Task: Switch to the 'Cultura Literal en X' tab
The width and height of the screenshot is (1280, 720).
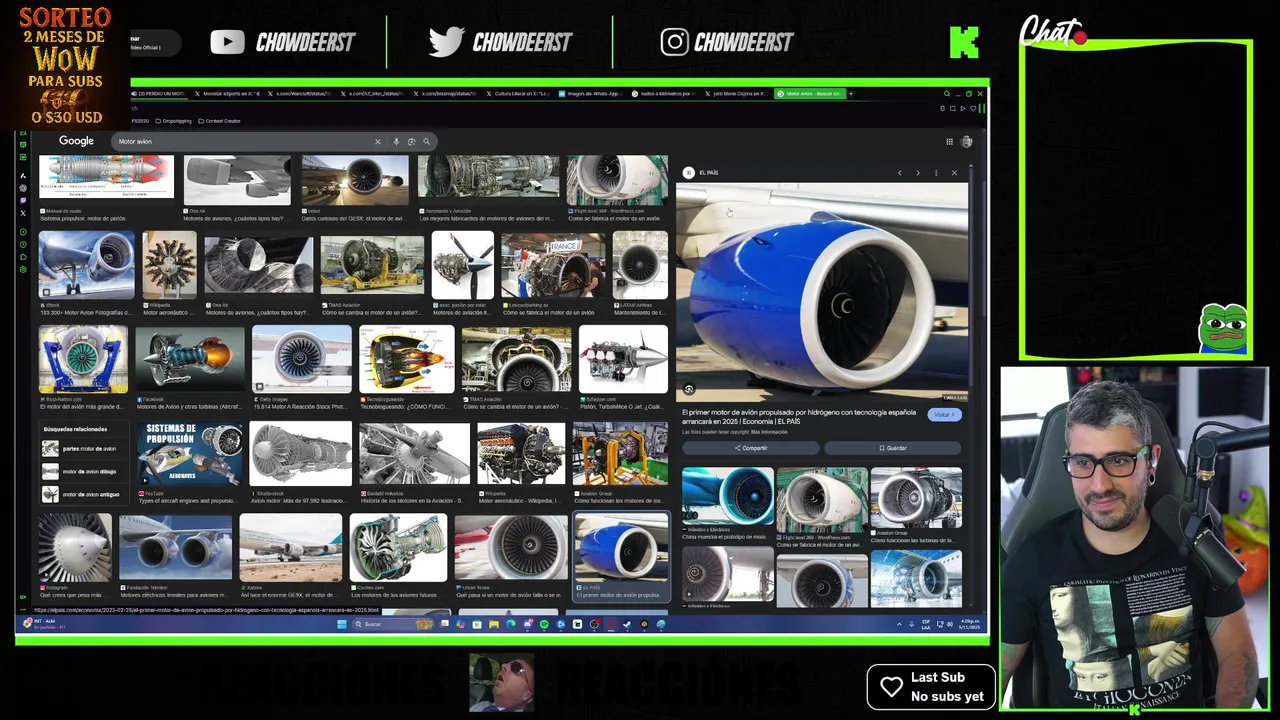Action: pos(519,93)
